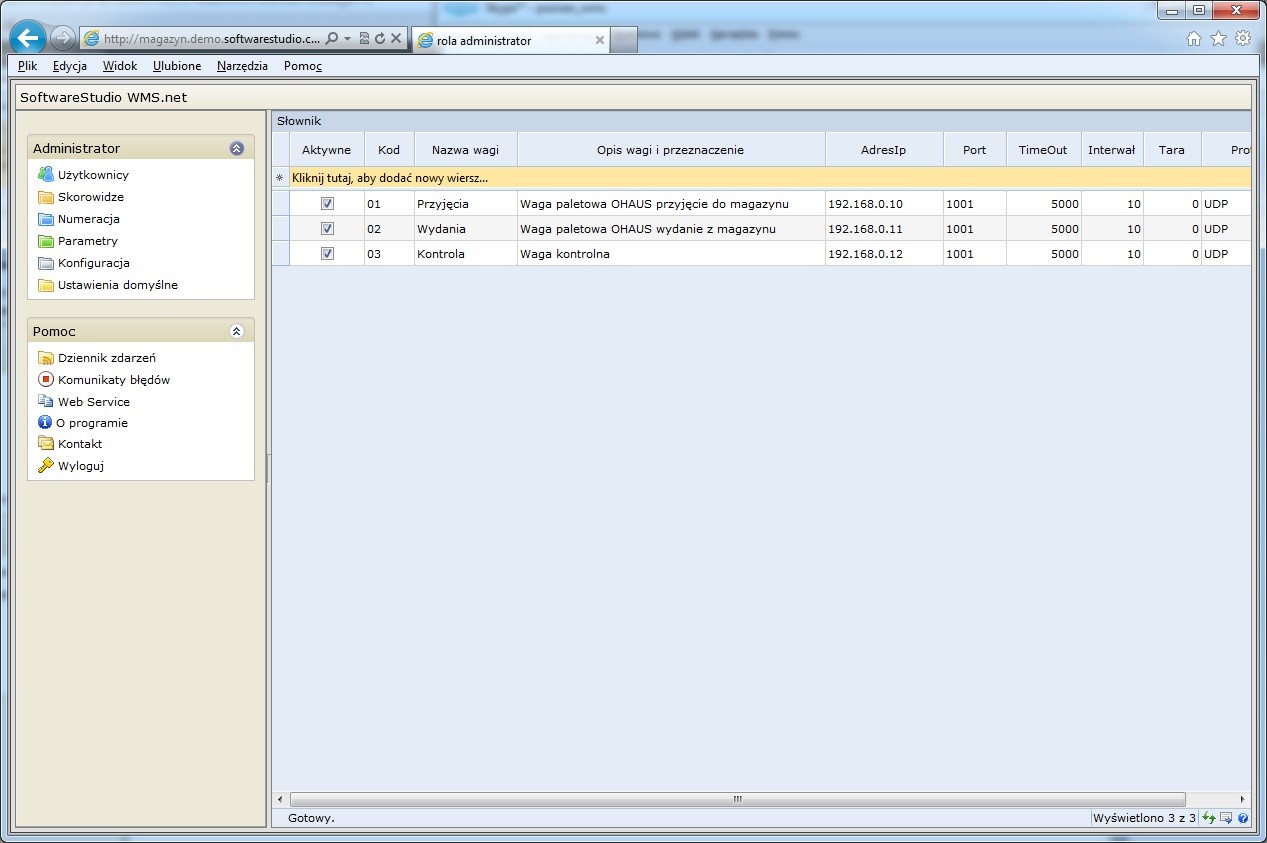Viewport: 1267px width, 843px height.
Task: Click the grid scroll right arrow
Action: pos(1243,800)
